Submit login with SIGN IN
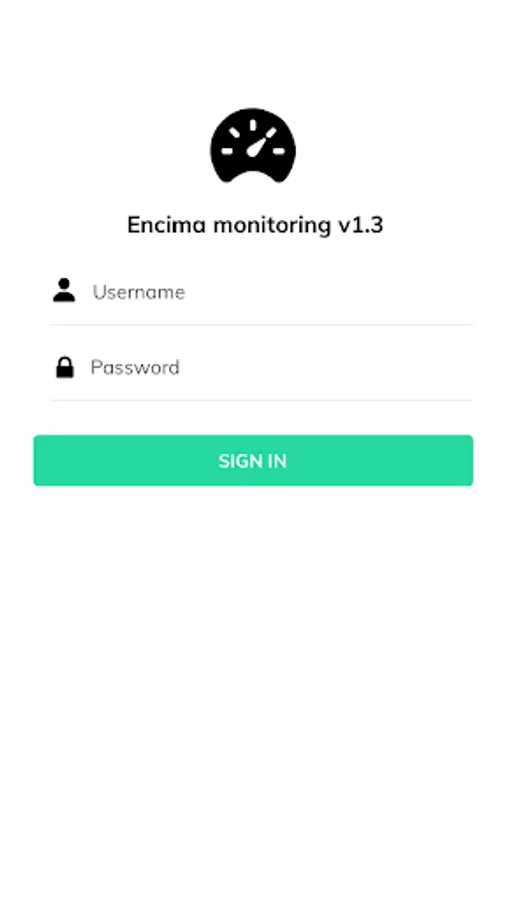This screenshot has width=506, height=900. (x=253, y=460)
